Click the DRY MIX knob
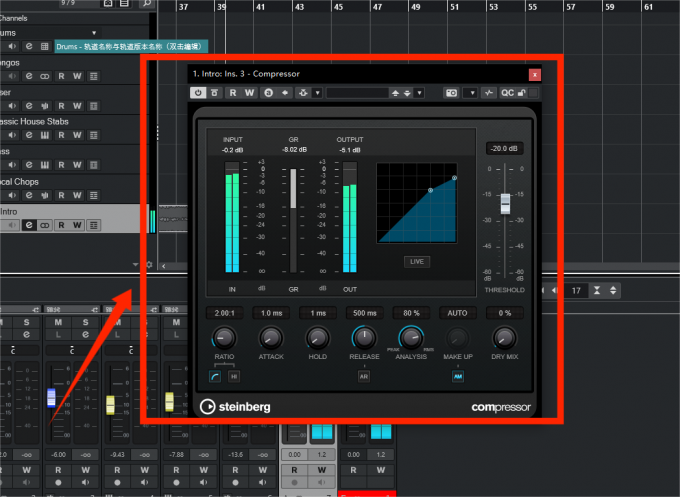Screen dimensions: 680x497 pyautogui.click(x=505, y=338)
